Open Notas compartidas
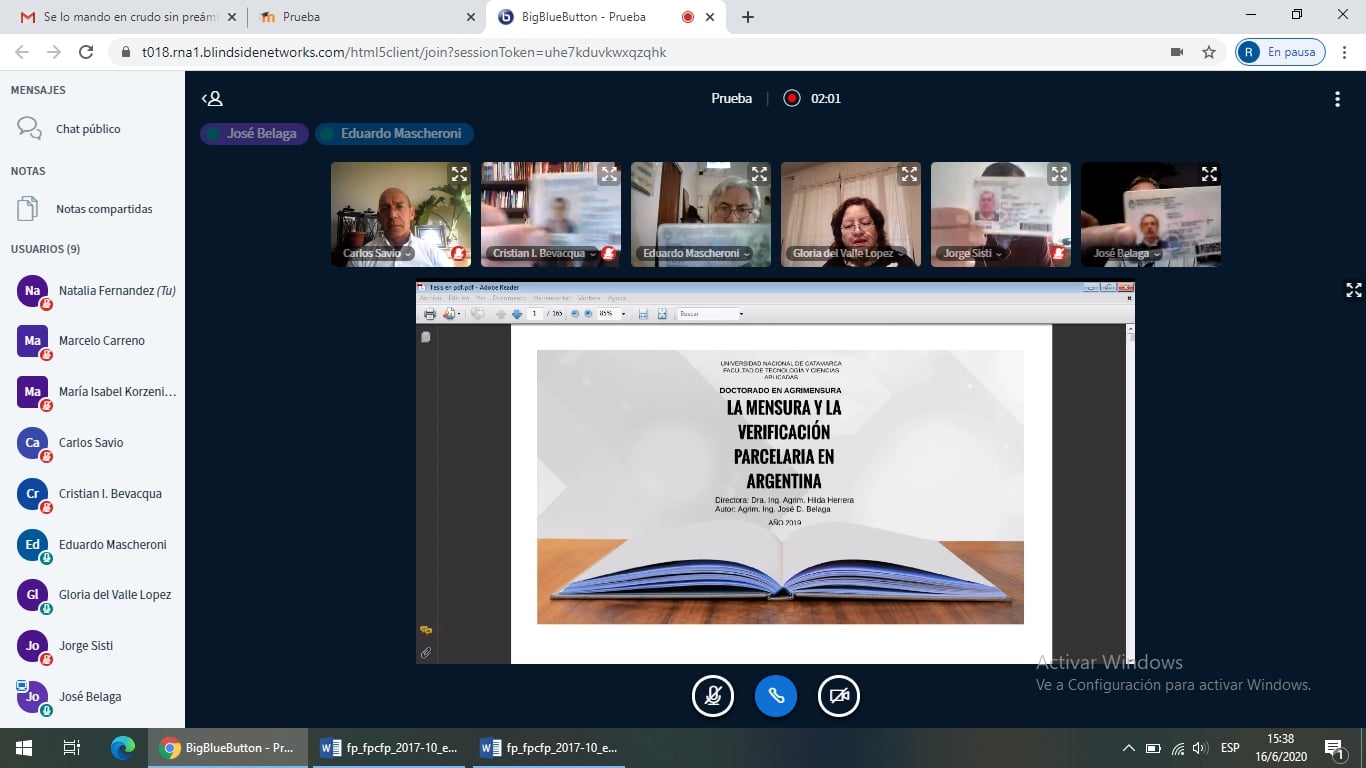 point(104,209)
